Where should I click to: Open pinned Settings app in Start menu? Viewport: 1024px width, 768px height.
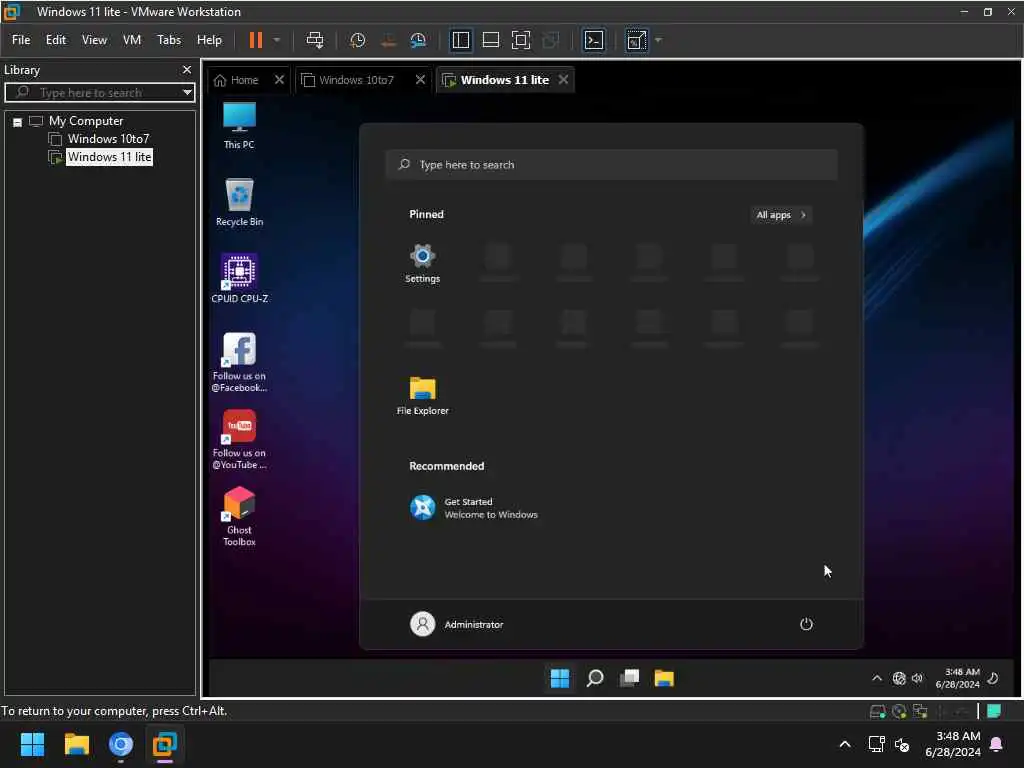[x=423, y=263]
